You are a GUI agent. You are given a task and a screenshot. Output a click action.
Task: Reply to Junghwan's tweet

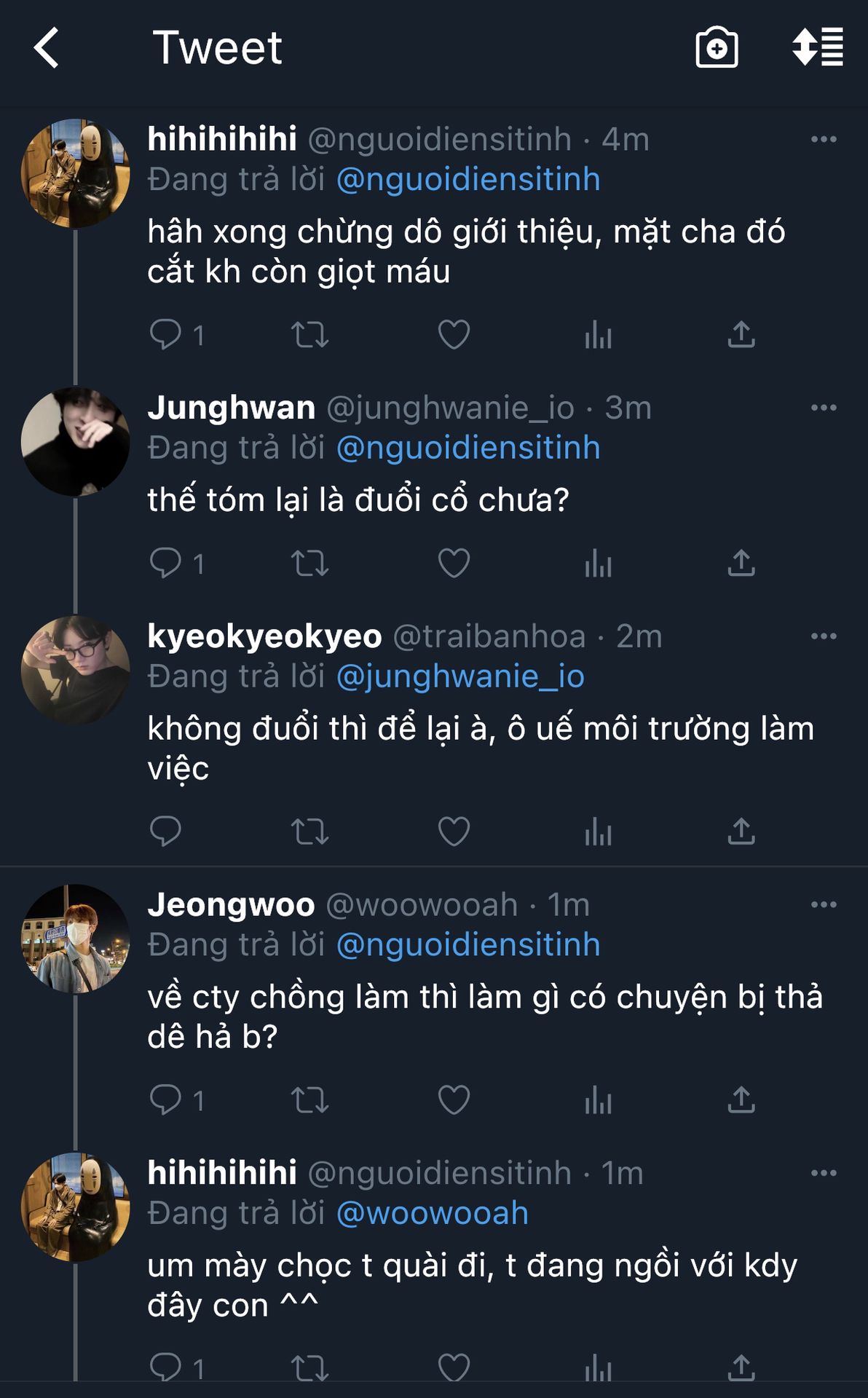(166, 563)
